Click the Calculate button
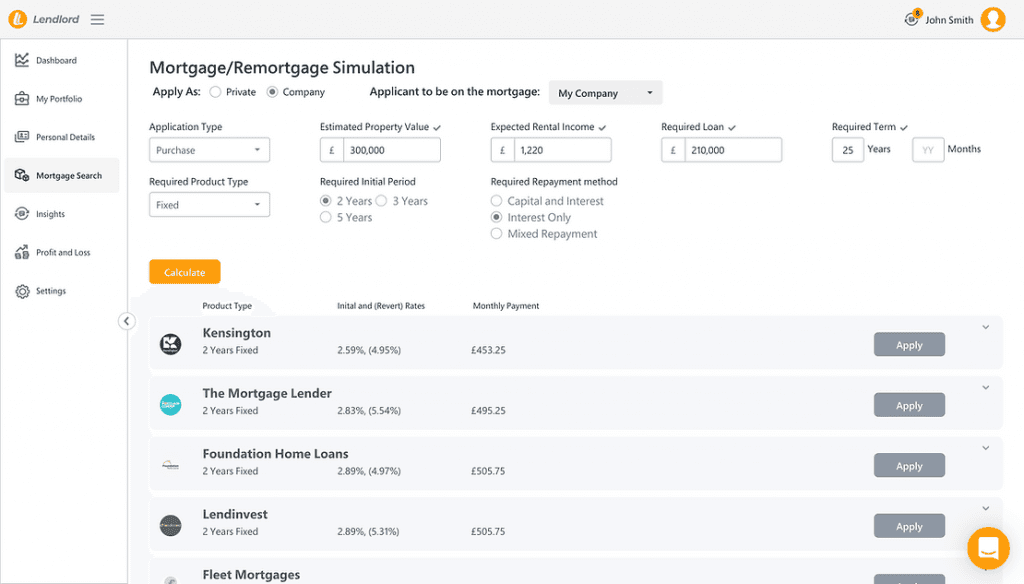The width and height of the screenshot is (1024, 584). [185, 272]
